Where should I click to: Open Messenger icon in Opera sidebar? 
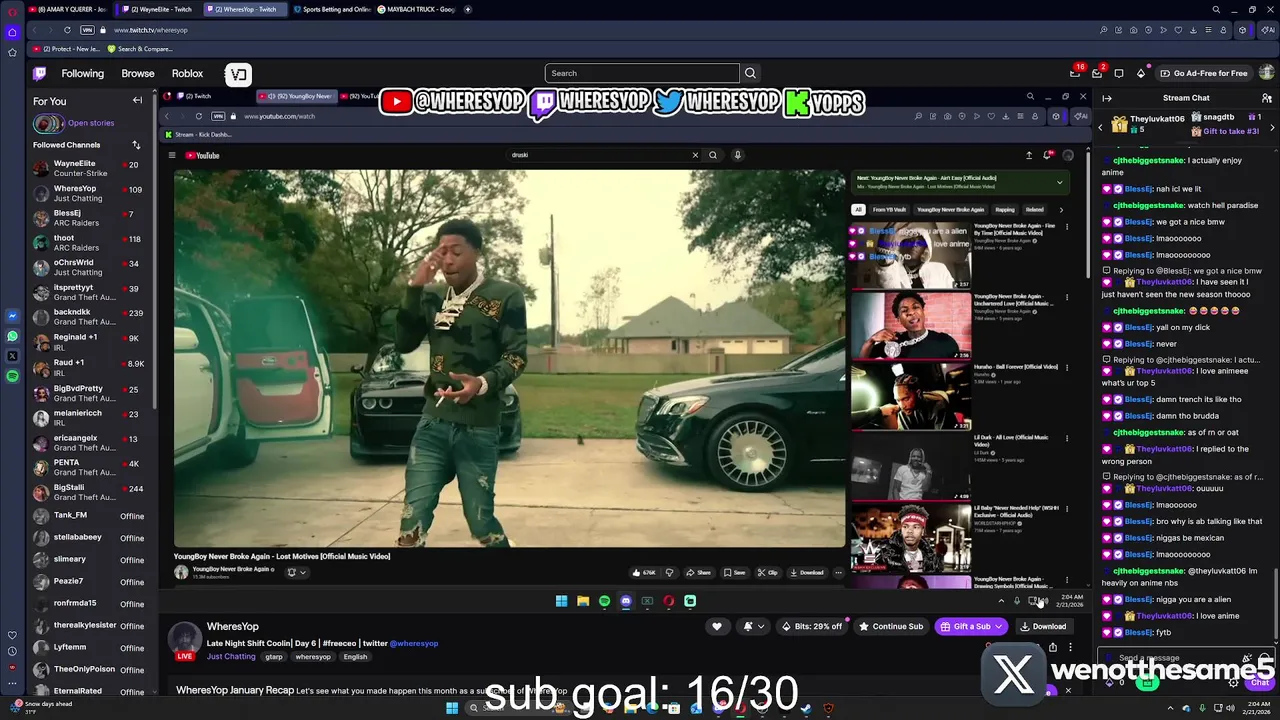12,316
